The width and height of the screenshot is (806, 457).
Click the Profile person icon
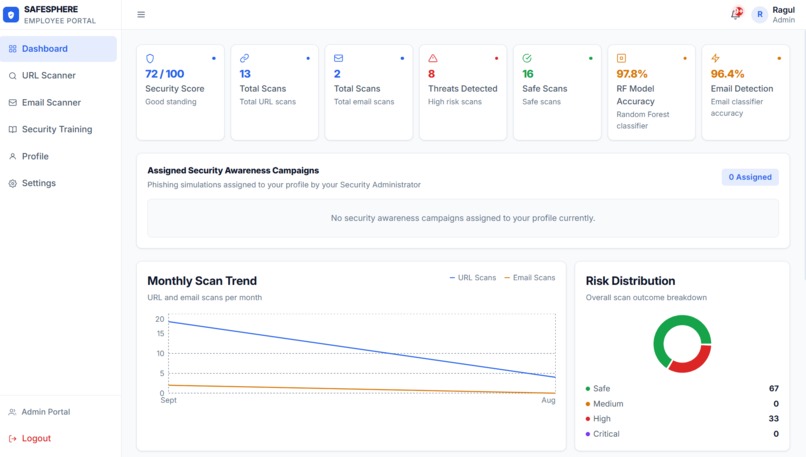coord(13,156)
